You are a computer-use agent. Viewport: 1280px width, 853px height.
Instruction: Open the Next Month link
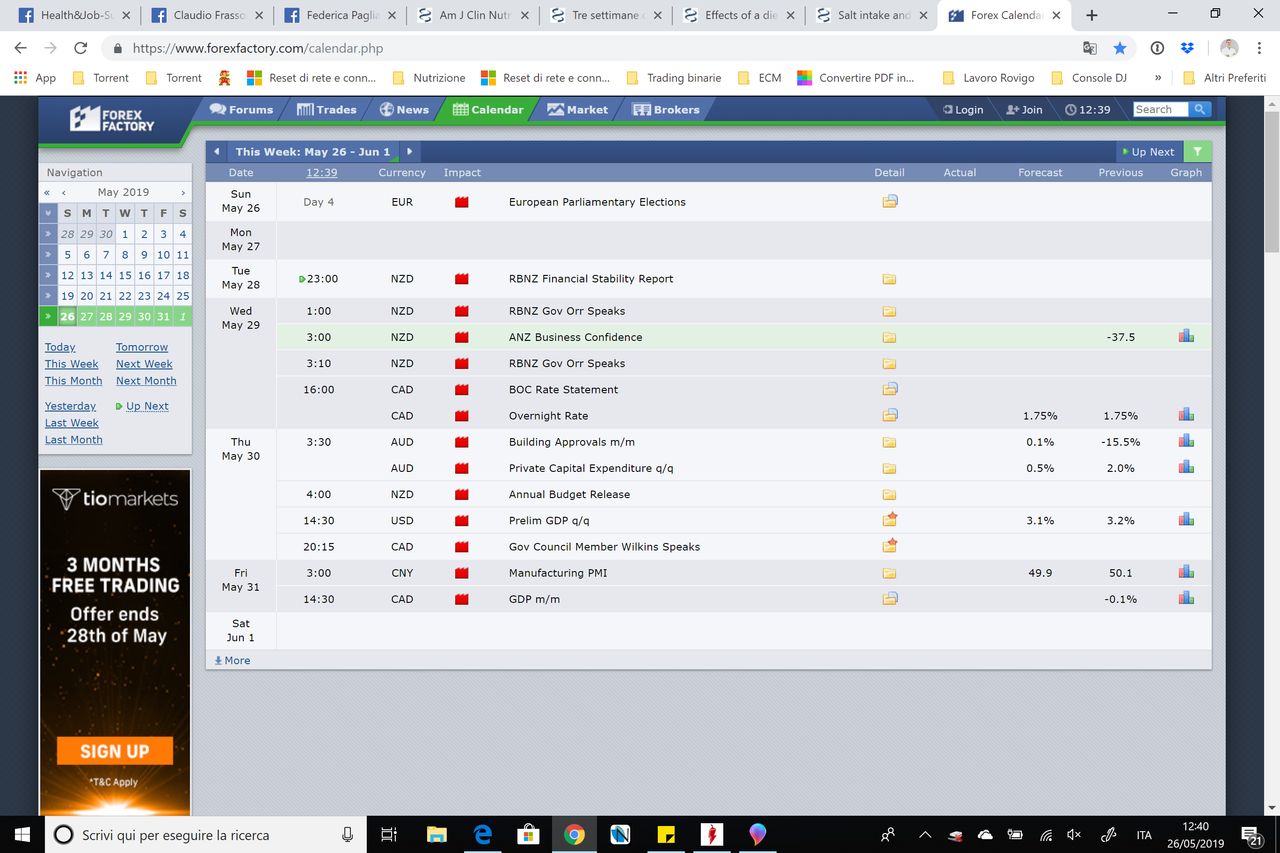pos(146,381)
